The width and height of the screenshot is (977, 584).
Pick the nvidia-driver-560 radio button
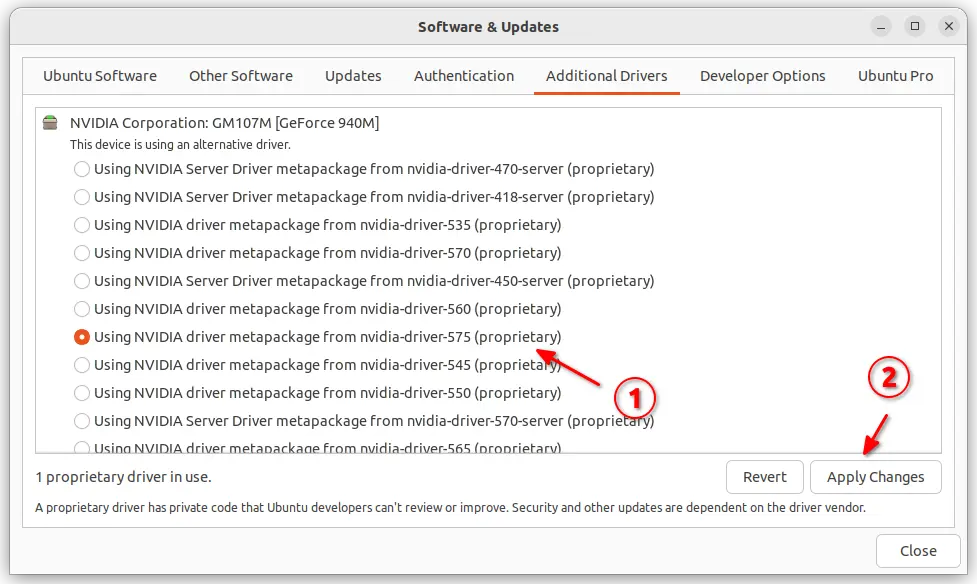coord(82,309)
